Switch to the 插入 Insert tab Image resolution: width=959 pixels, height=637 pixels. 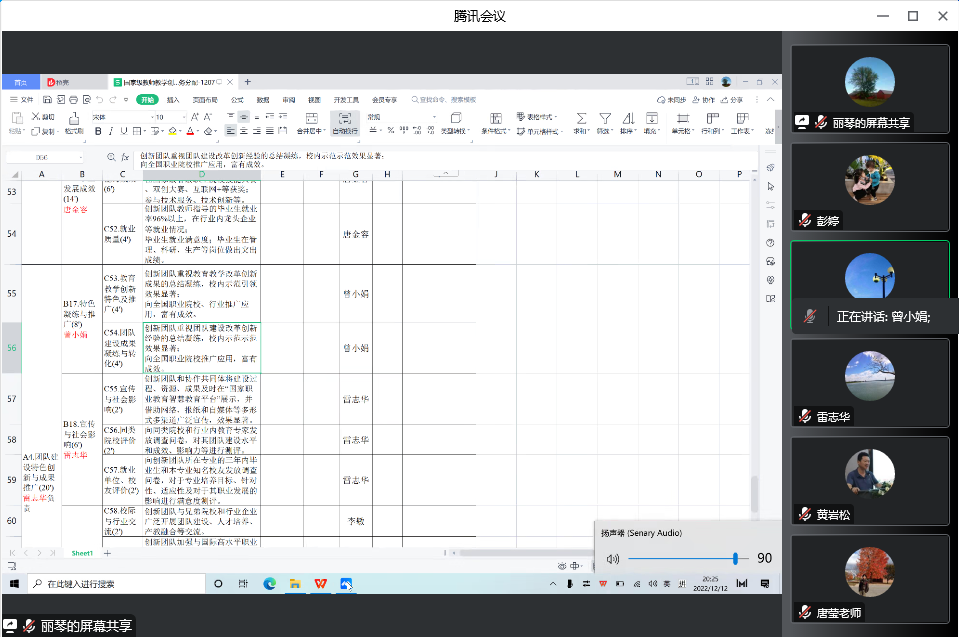(x=173, y=100)
